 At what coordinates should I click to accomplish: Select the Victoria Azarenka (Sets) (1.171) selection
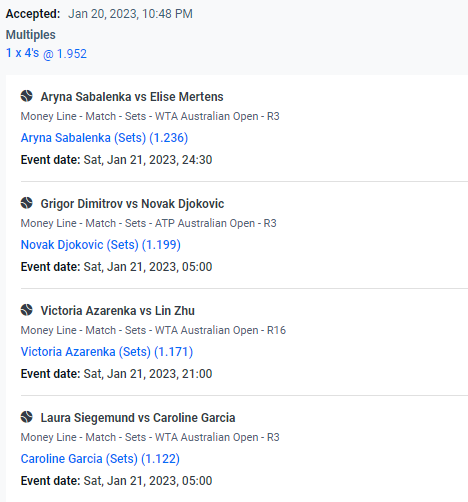107,352
